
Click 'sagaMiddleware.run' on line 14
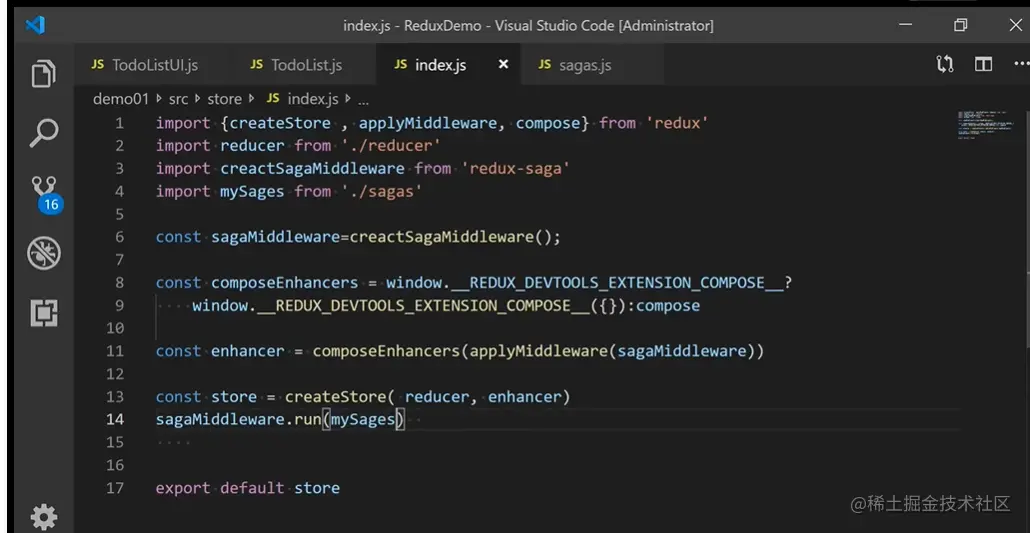[x=238, y=419]
